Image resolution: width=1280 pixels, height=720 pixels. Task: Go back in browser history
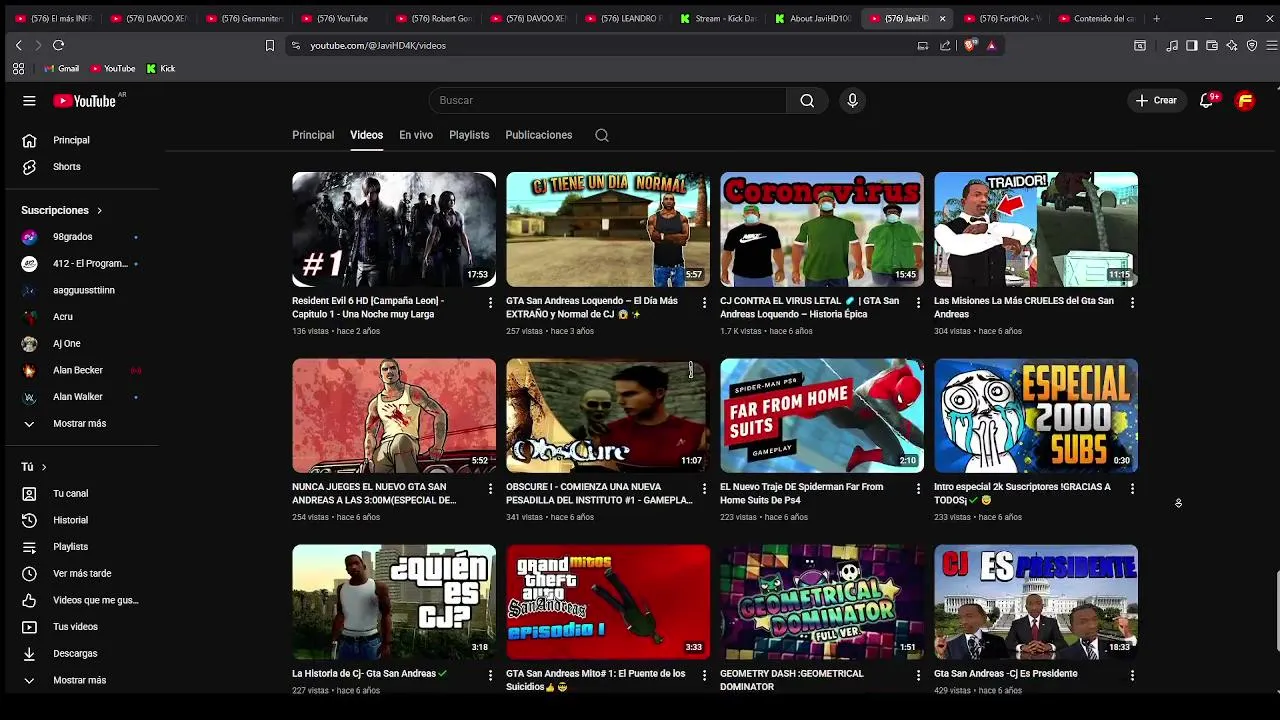tap(18, 45)
